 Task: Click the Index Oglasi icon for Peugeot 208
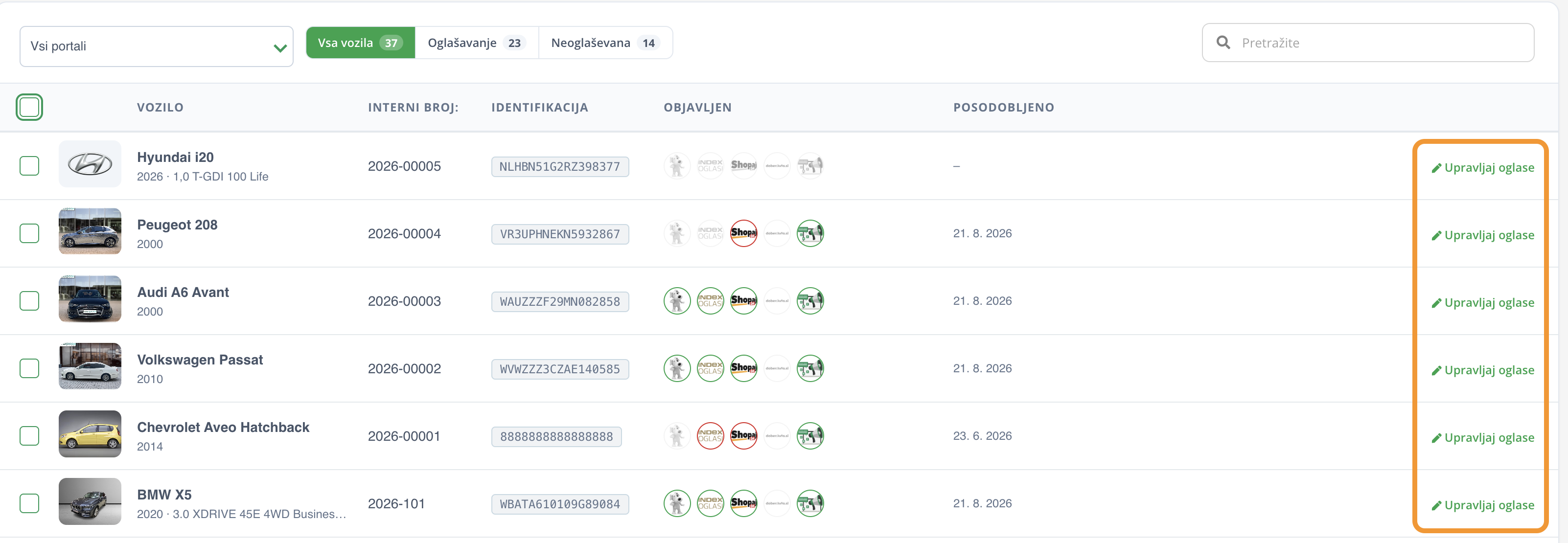click(711, 233)
